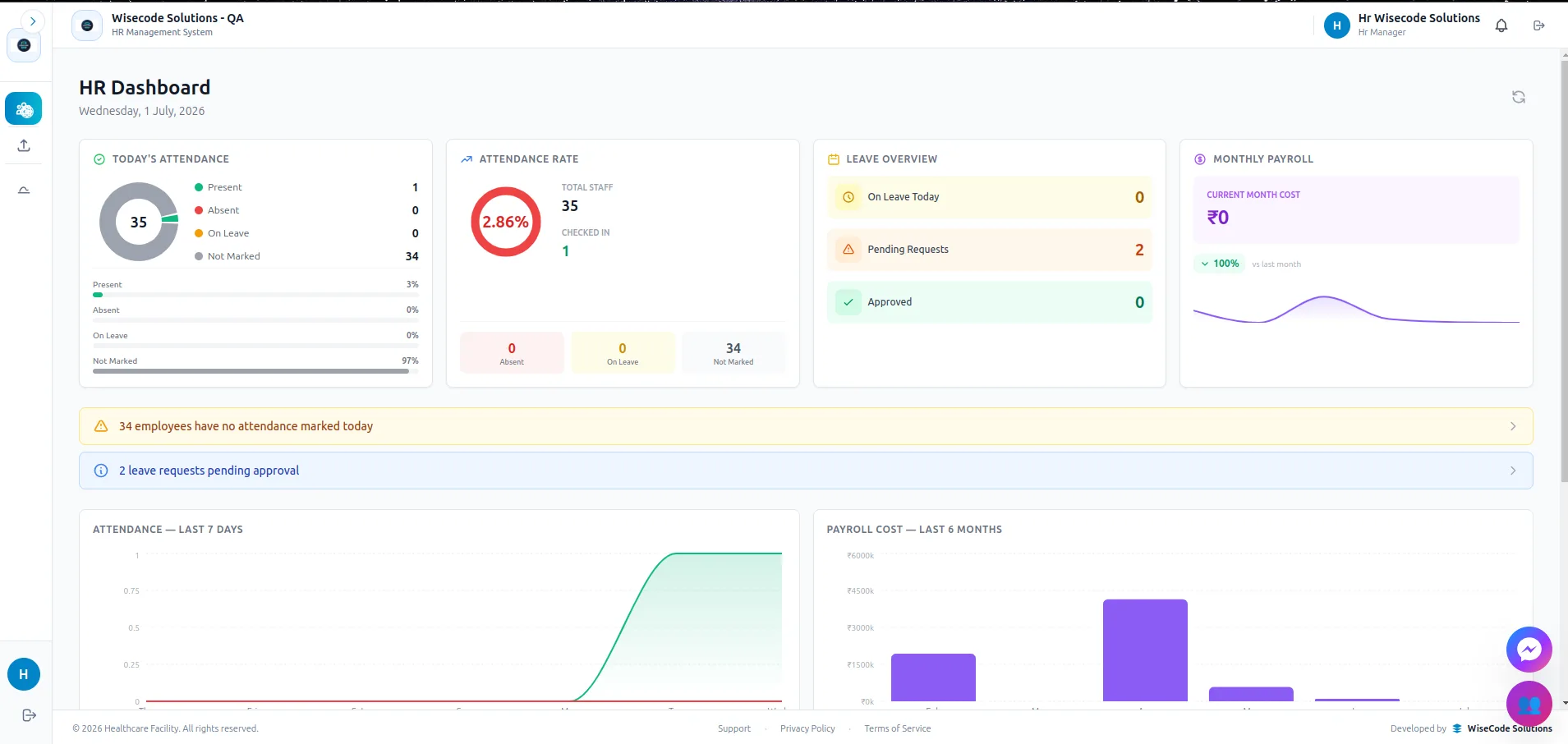Open notifications bell icon

point(1501,25)
